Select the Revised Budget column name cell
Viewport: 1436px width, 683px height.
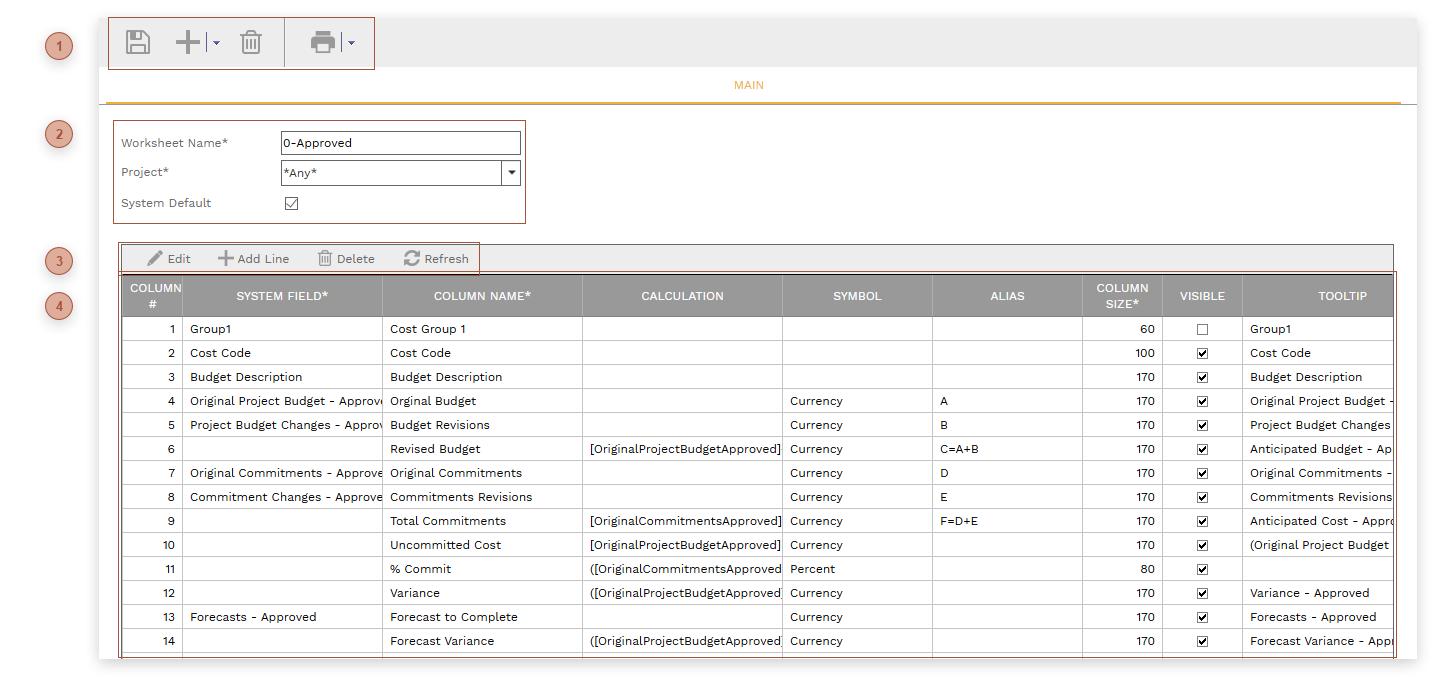(482, 449)
